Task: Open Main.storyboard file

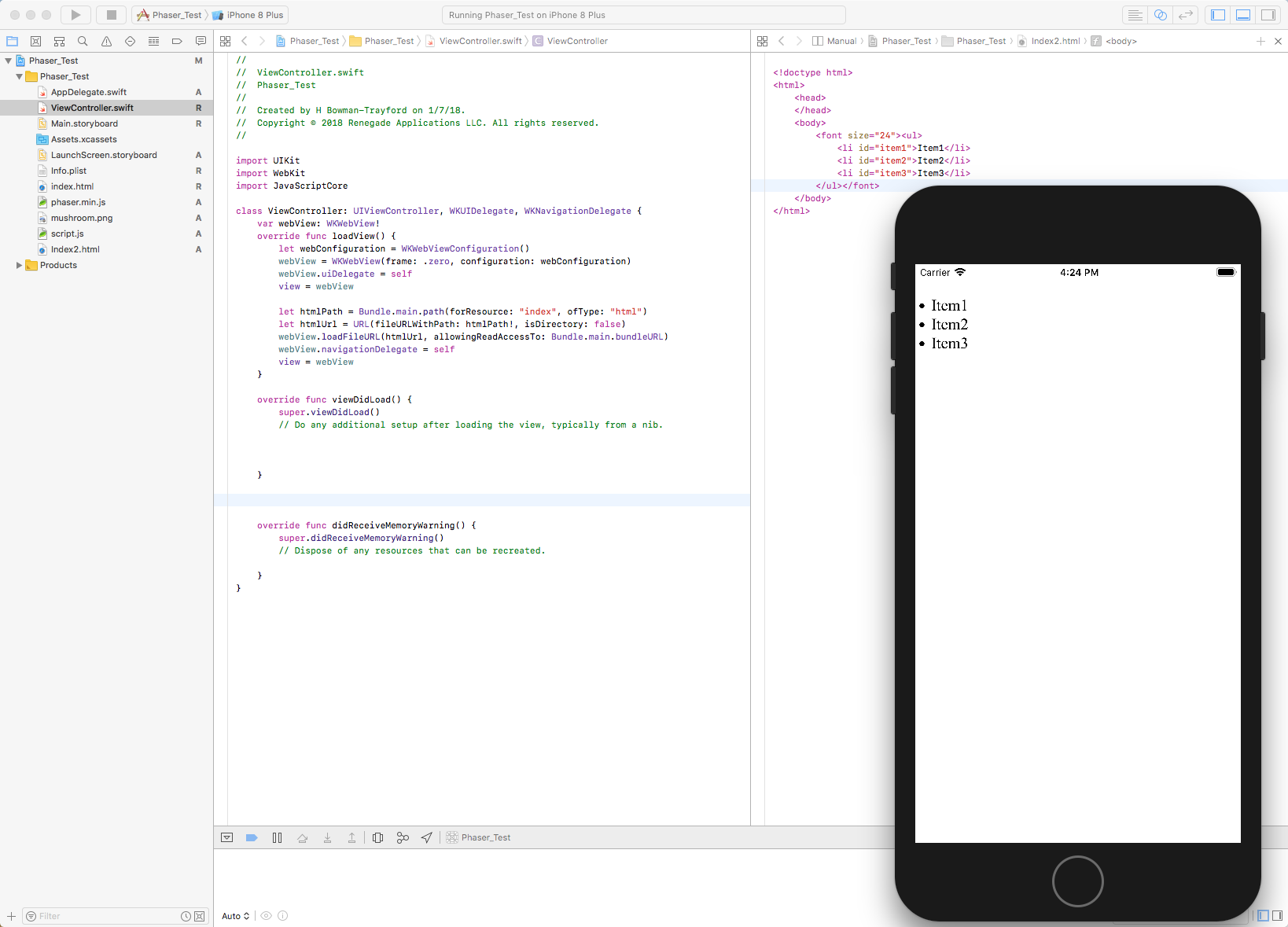Action: [x=84, y=123]
